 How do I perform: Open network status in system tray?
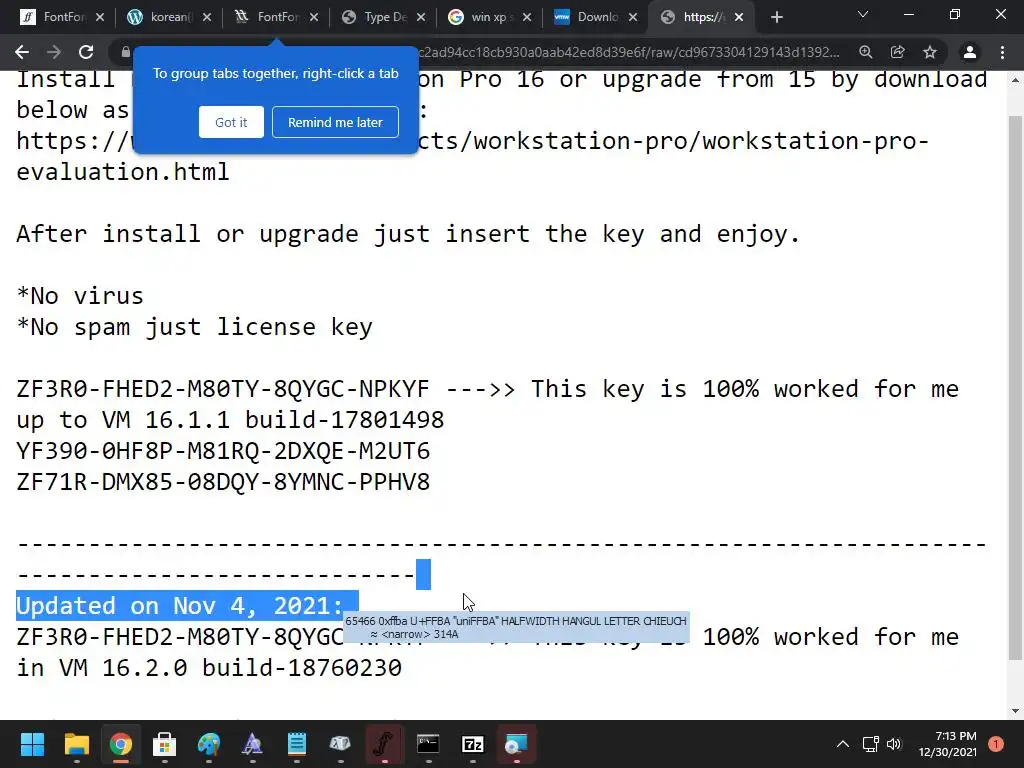(870, 744)
